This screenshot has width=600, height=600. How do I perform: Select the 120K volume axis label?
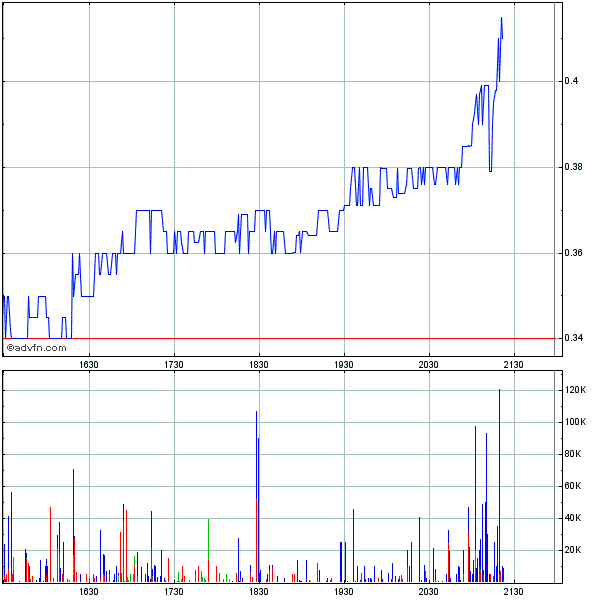(x=575, y=390)
